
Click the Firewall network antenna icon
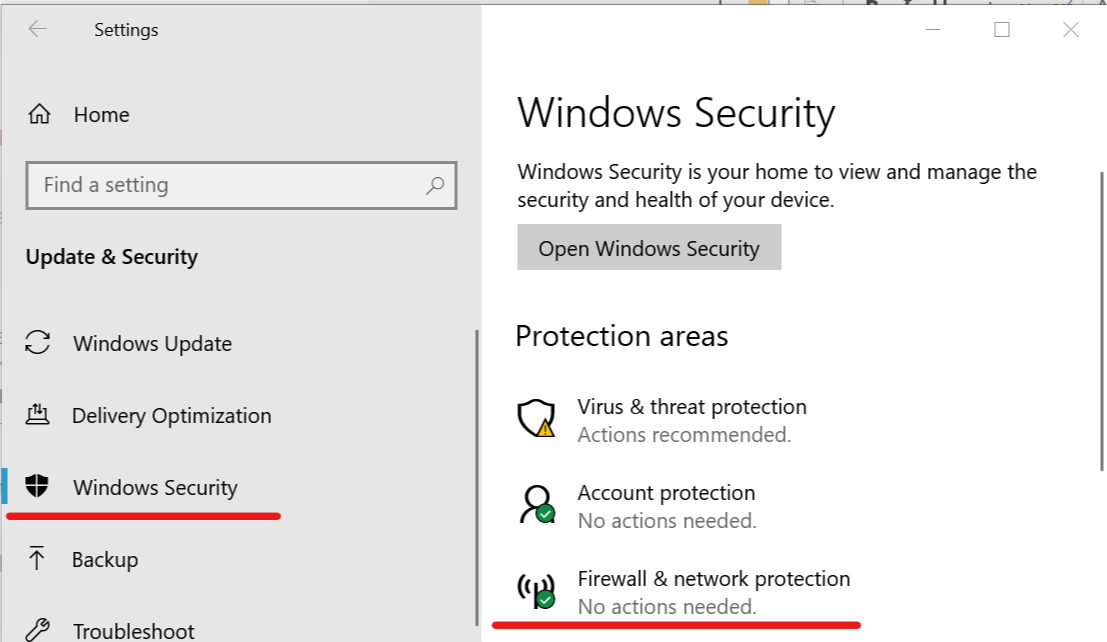537,590
